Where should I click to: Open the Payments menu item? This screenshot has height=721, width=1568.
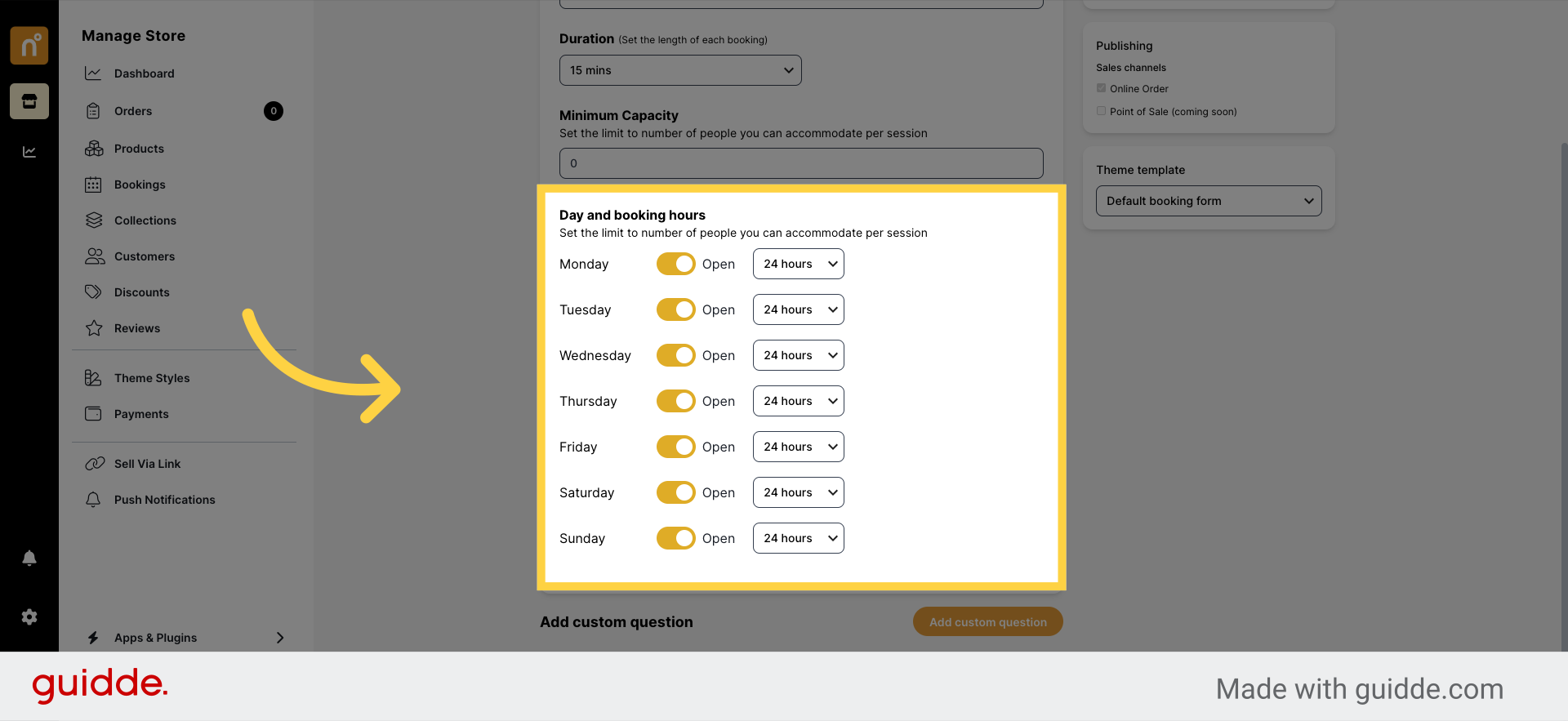pos(141,414)
